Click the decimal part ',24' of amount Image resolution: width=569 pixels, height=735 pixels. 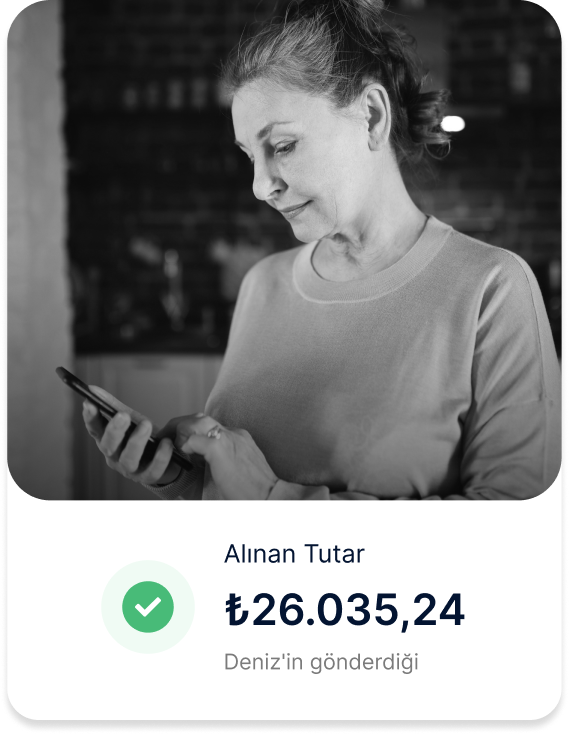(x=434, y=611)
